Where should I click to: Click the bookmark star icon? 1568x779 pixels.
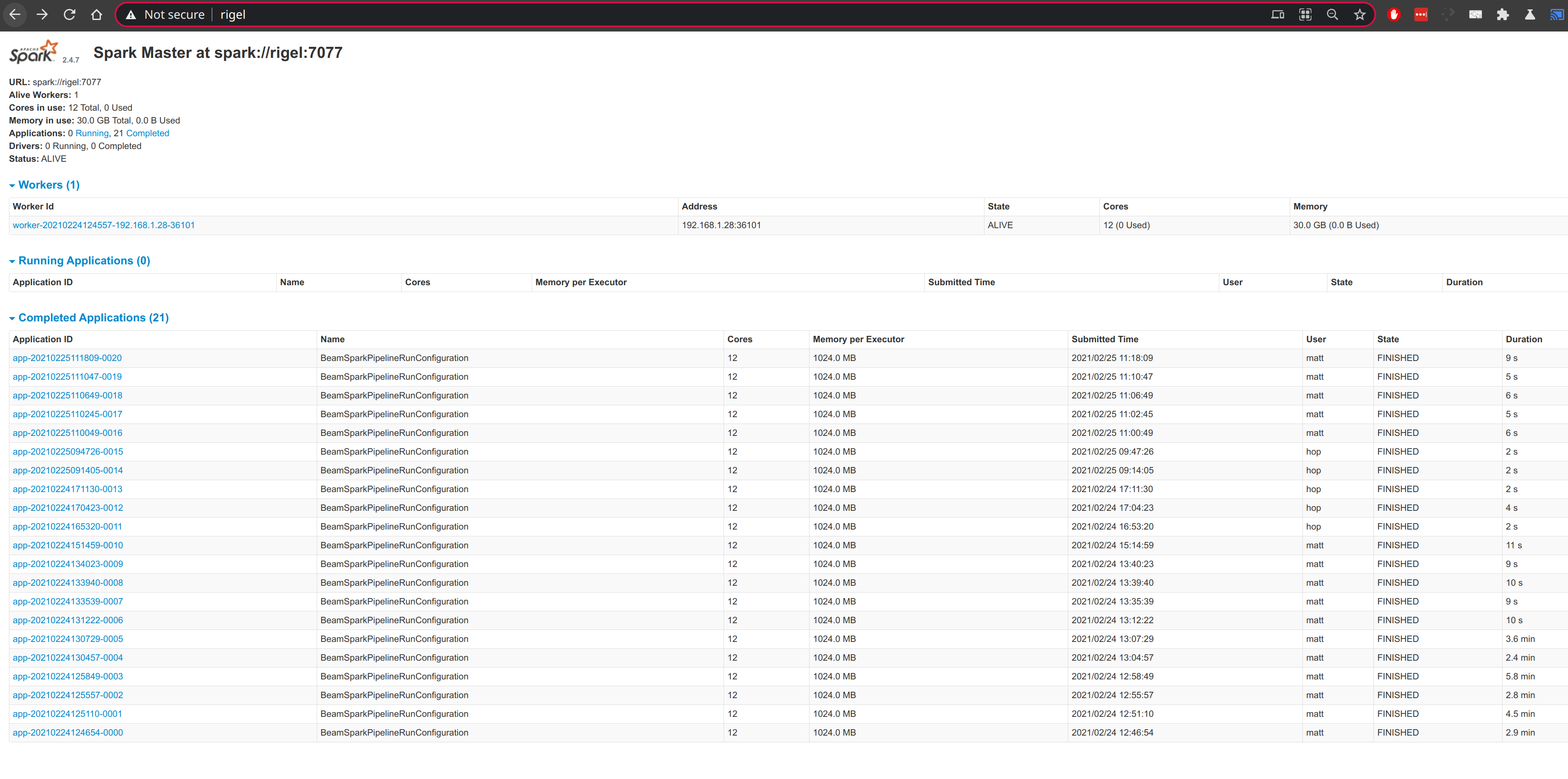[1359, 14]
